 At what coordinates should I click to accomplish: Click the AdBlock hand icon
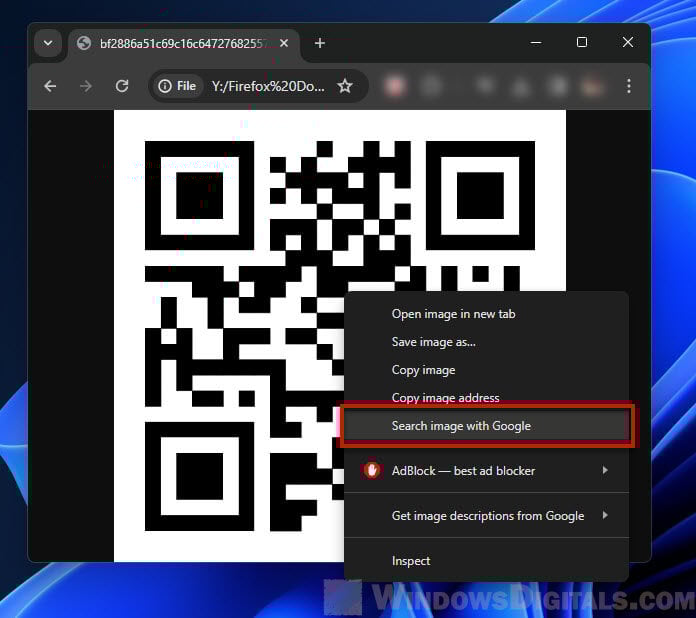click(372, 471)
